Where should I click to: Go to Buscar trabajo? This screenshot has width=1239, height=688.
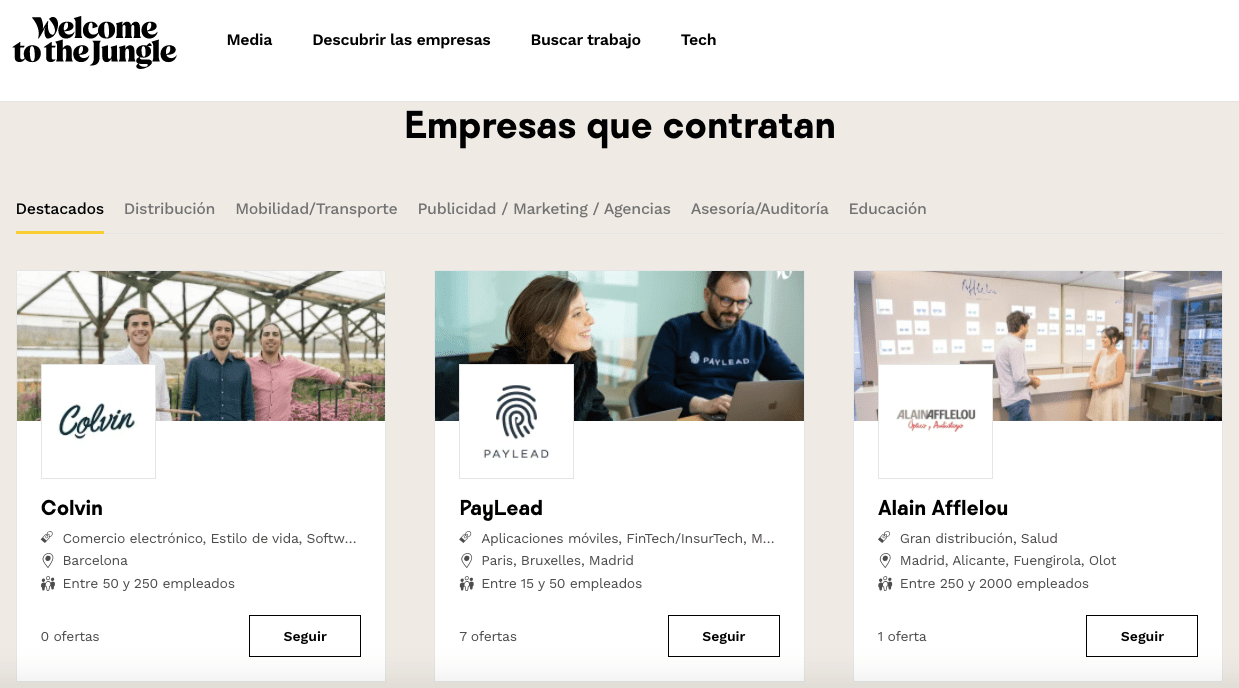click(586, 40)
